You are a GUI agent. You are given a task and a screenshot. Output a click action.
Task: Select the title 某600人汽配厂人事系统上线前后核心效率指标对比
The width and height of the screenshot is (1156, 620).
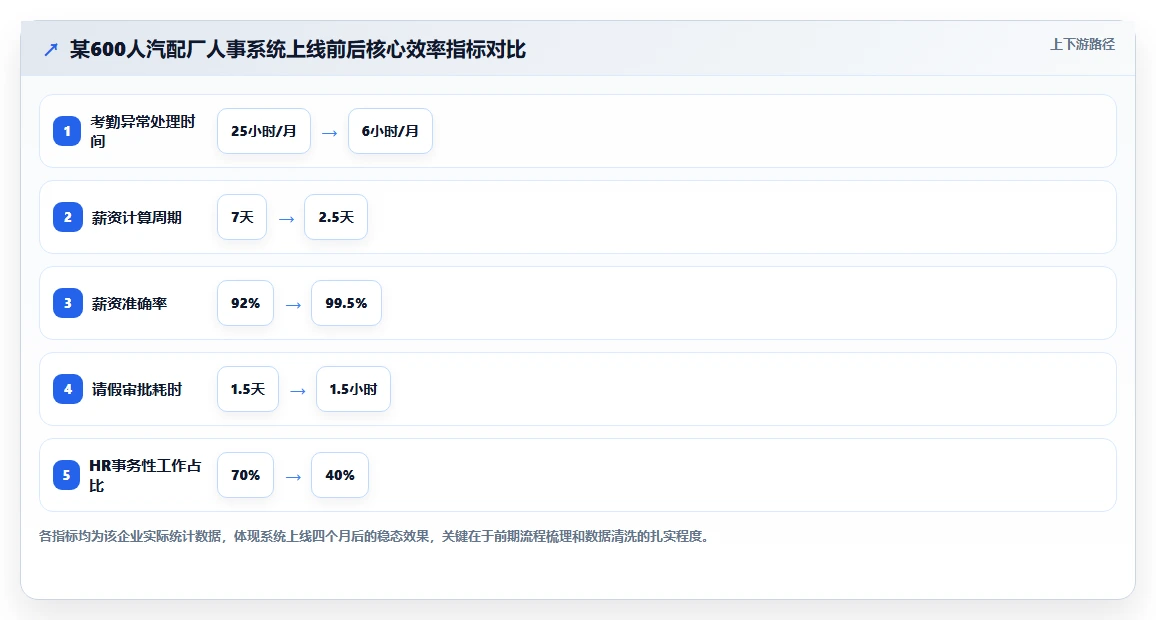click(x=297, y=49)
